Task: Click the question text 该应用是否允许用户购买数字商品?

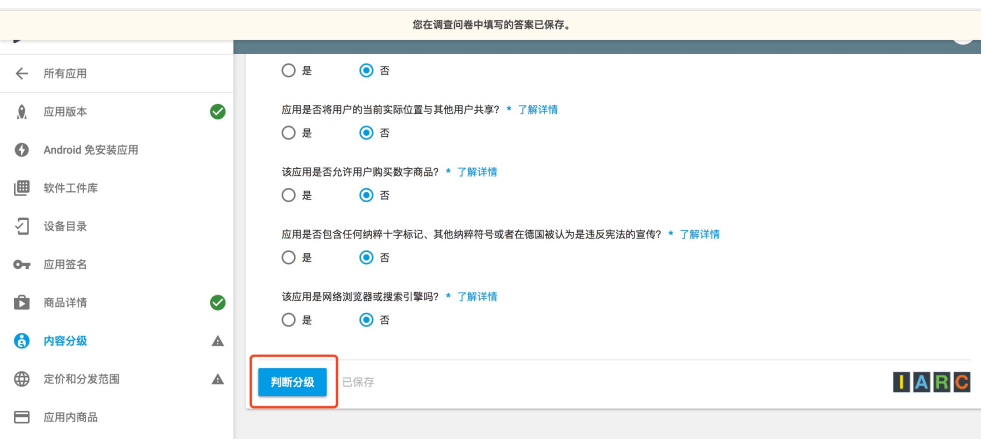Action: click(360, 171)
